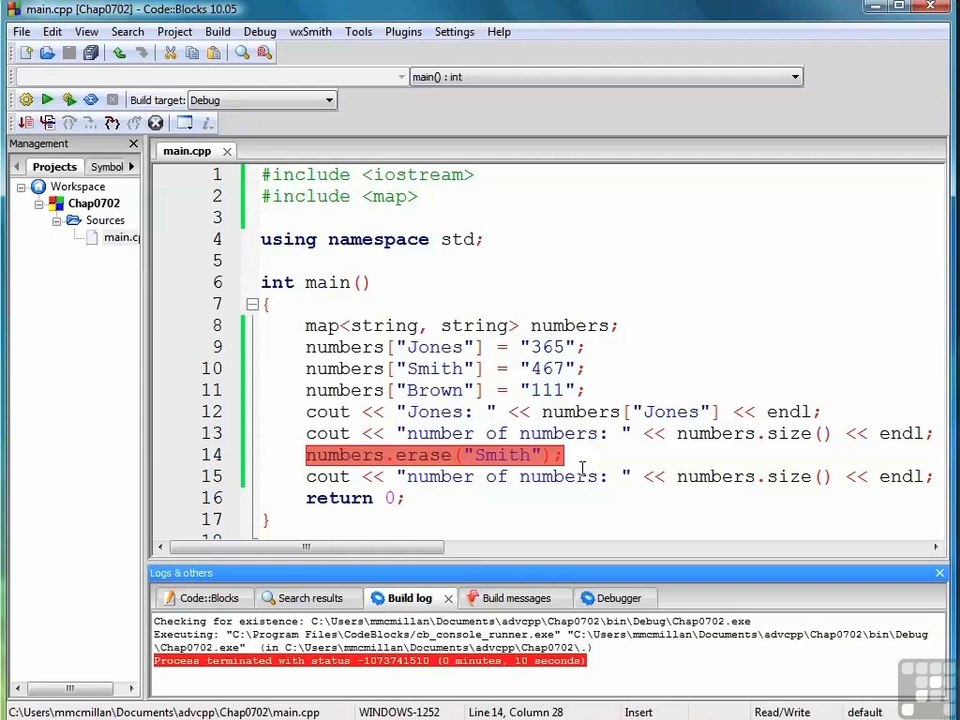The width and height of the screenshot is (960, 720).
Task: Open Find with the magnifier icon
Action: [x=242, y=53]
